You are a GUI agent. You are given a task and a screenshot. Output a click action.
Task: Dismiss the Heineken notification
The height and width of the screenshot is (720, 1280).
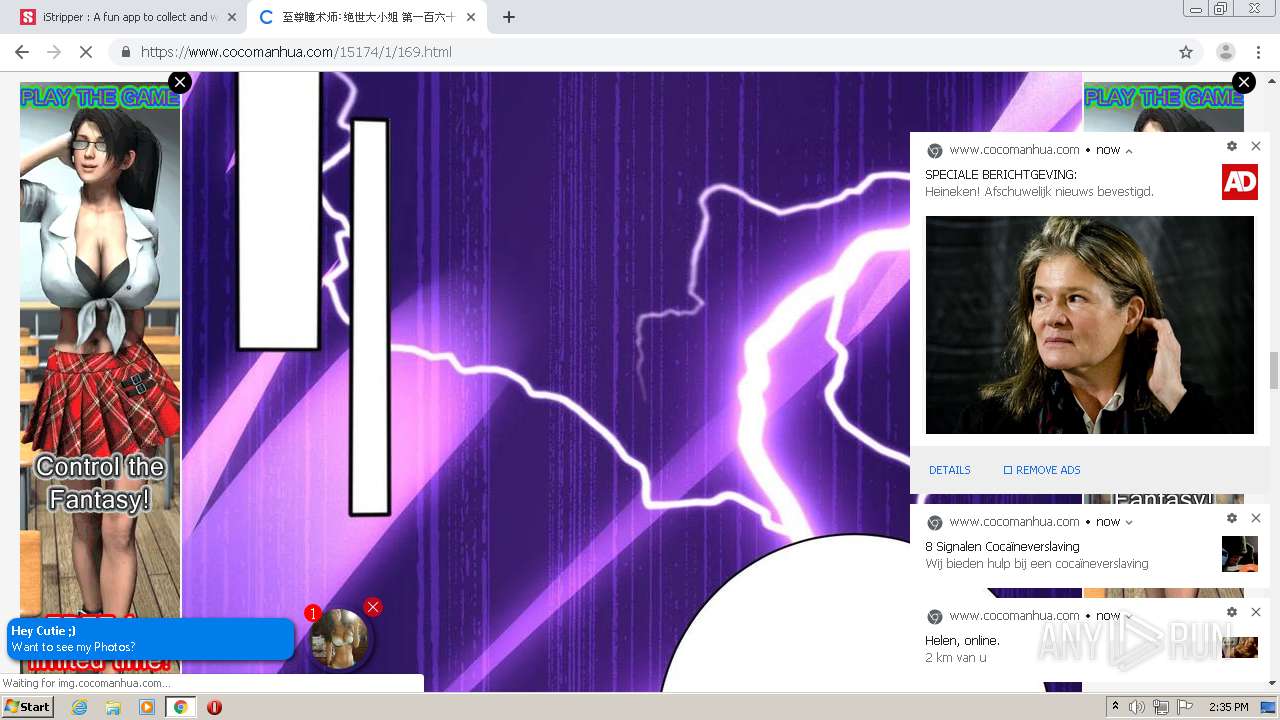(1256, 146)
